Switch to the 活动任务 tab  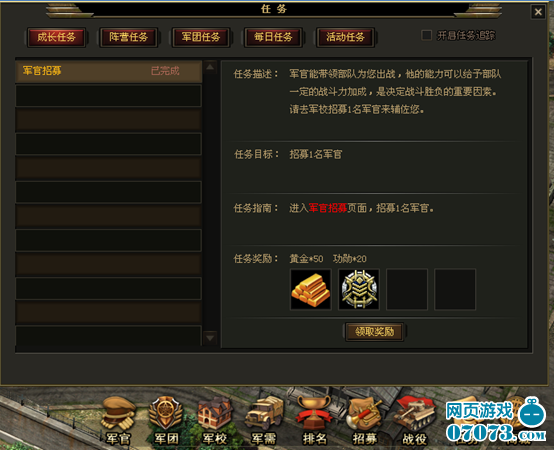click(345, 37)
